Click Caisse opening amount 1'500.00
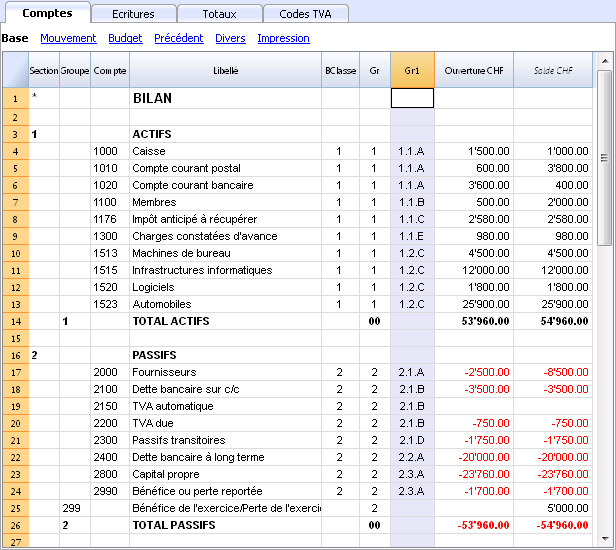 (x=489, y=151)
